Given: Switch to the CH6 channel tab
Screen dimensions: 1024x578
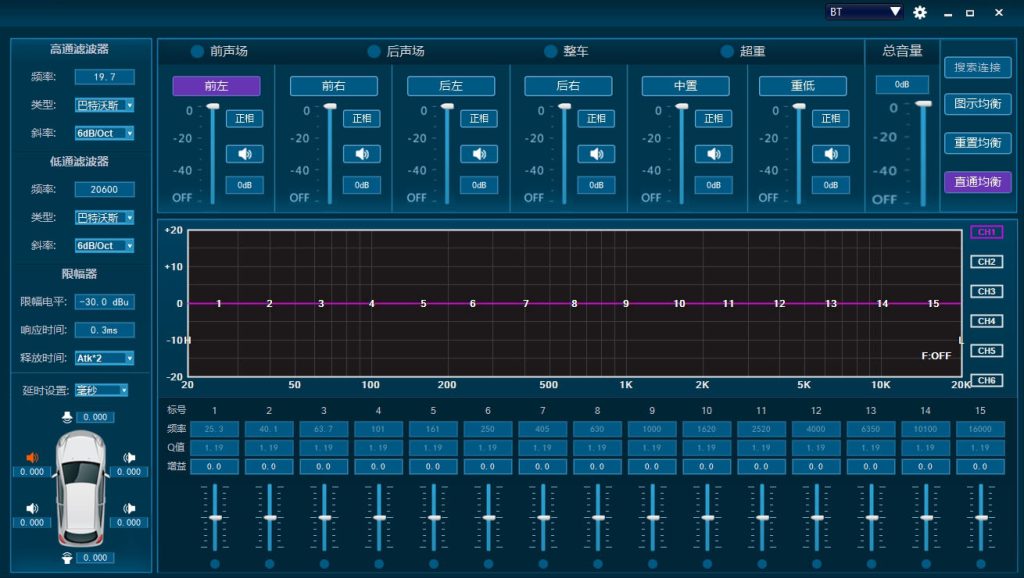Looking at the screenshot, I should coord(986,380).
